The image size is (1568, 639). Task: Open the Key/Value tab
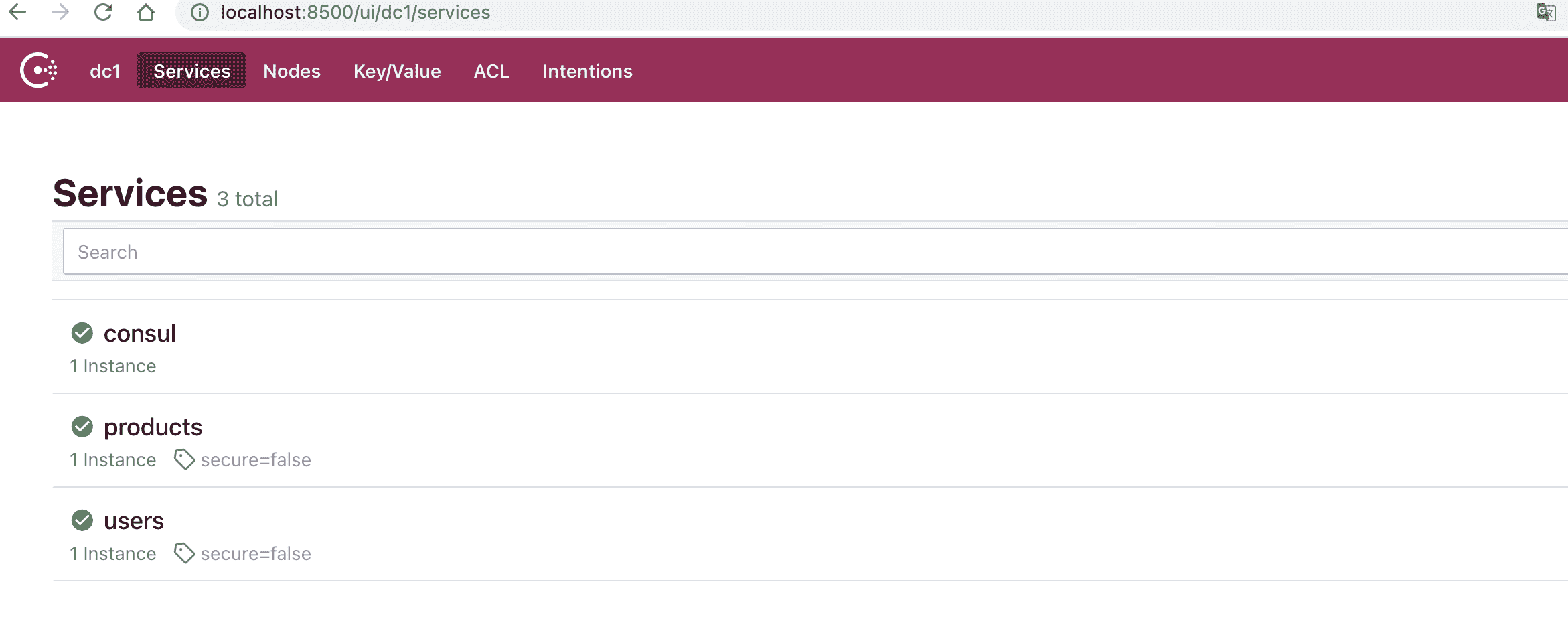pos(397,71)
